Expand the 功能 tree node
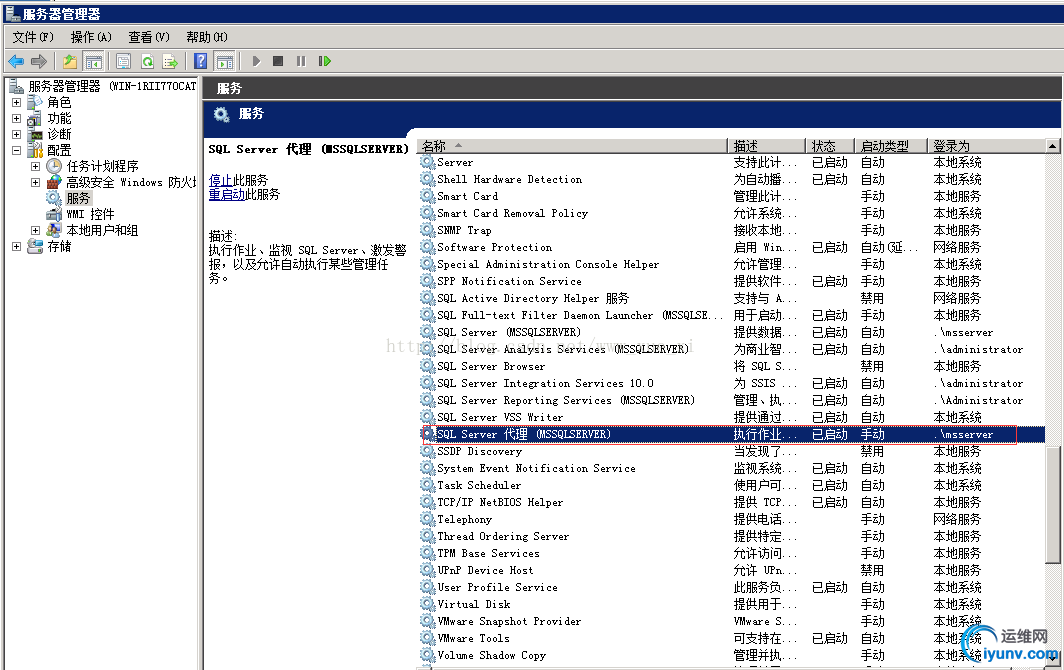Screen dimensions: 1064x670 pyautogui.click(x=16, y=119)
